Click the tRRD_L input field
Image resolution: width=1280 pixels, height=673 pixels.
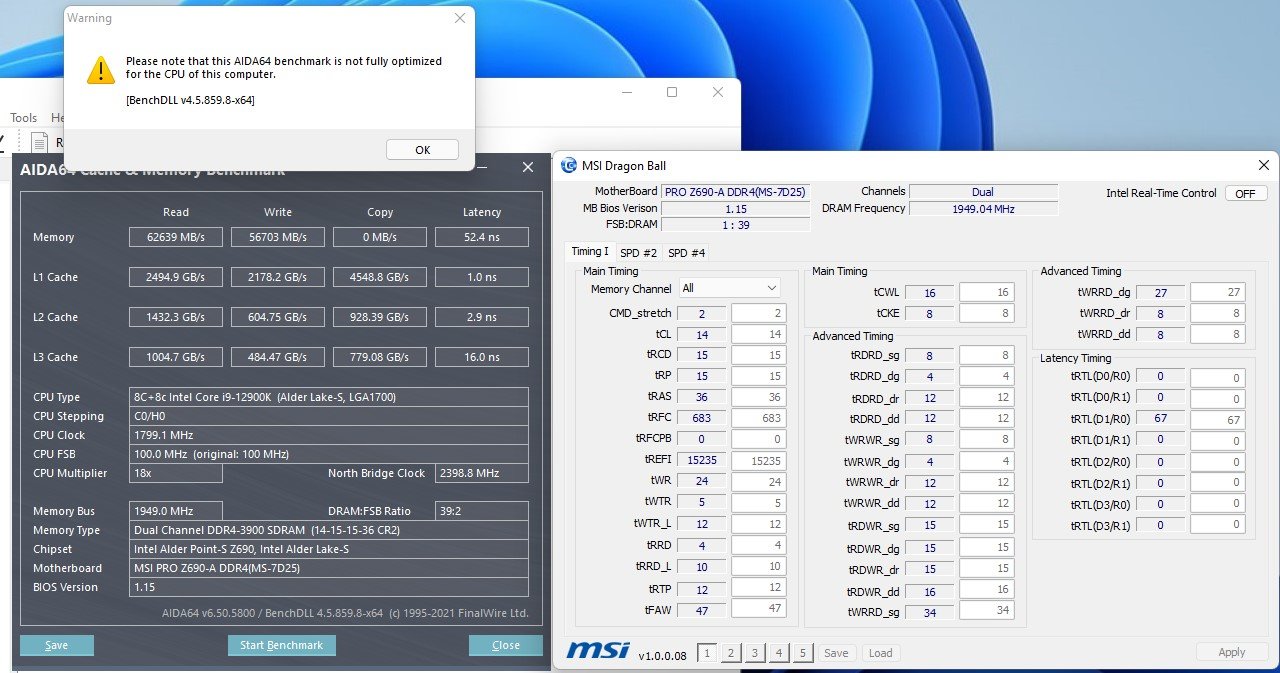click(x=758, y=566)
